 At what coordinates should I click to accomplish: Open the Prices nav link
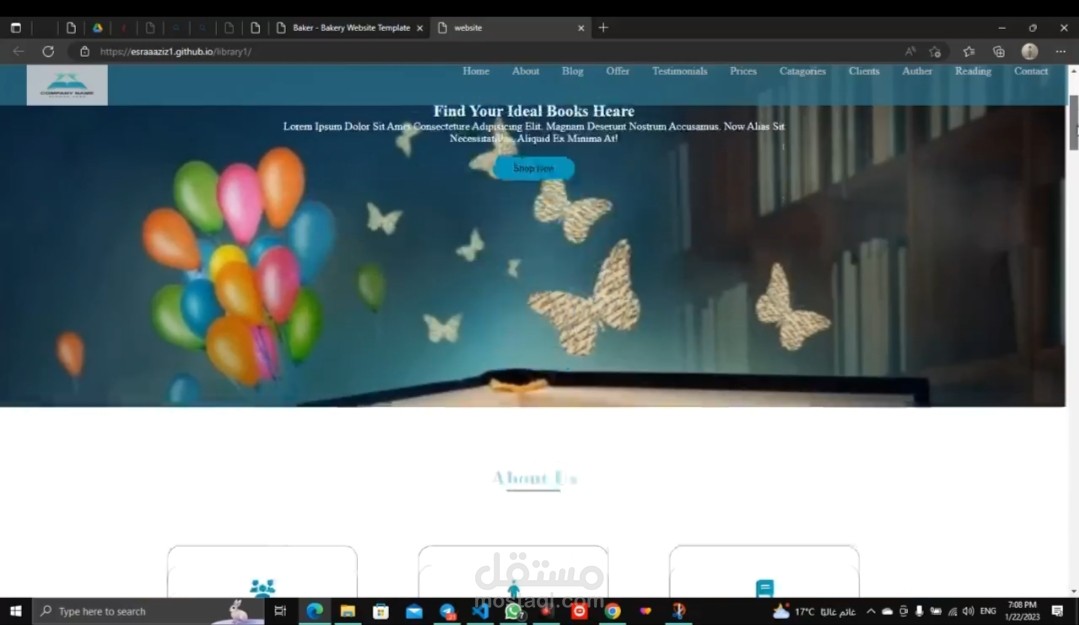[x=743, y=71]
